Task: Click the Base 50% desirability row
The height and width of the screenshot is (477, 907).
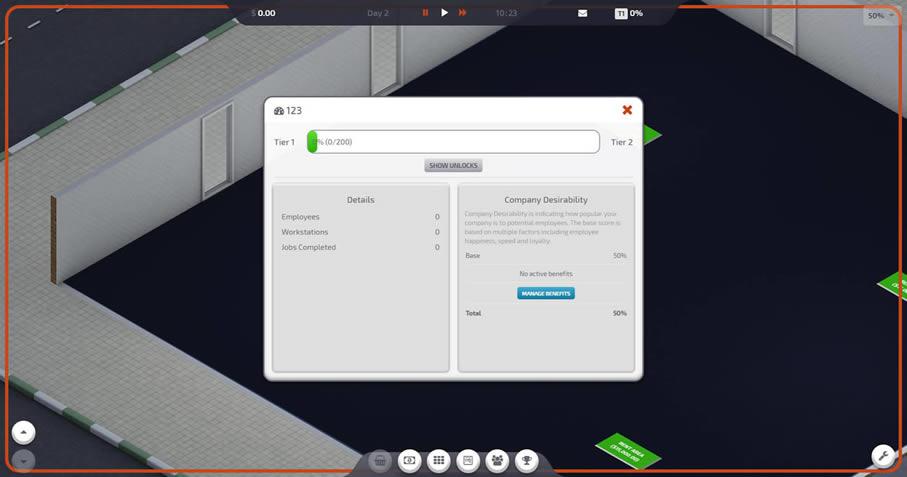Action: point(545,255)
